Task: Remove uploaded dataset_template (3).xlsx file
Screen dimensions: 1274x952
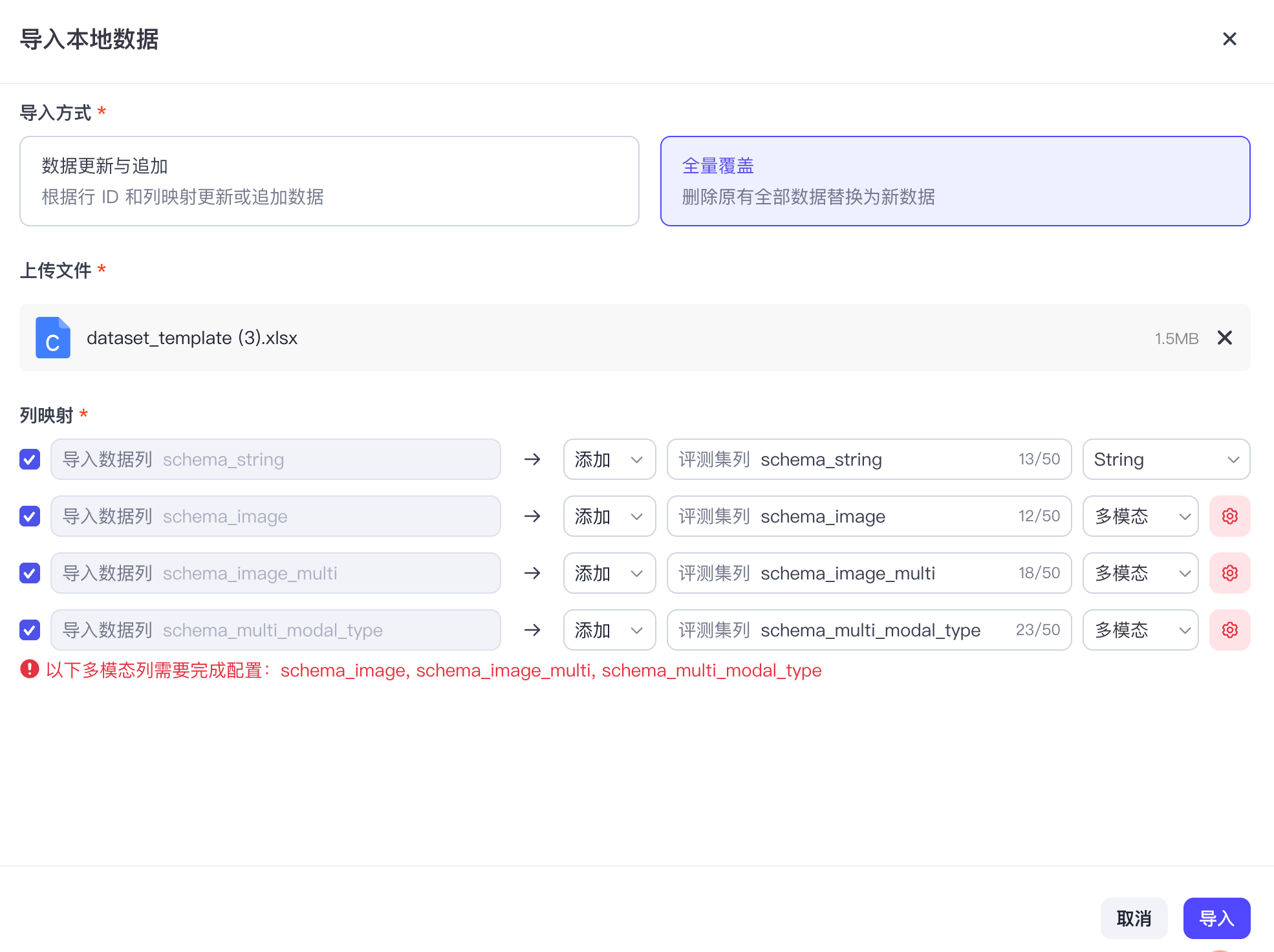Action: 1224,338
